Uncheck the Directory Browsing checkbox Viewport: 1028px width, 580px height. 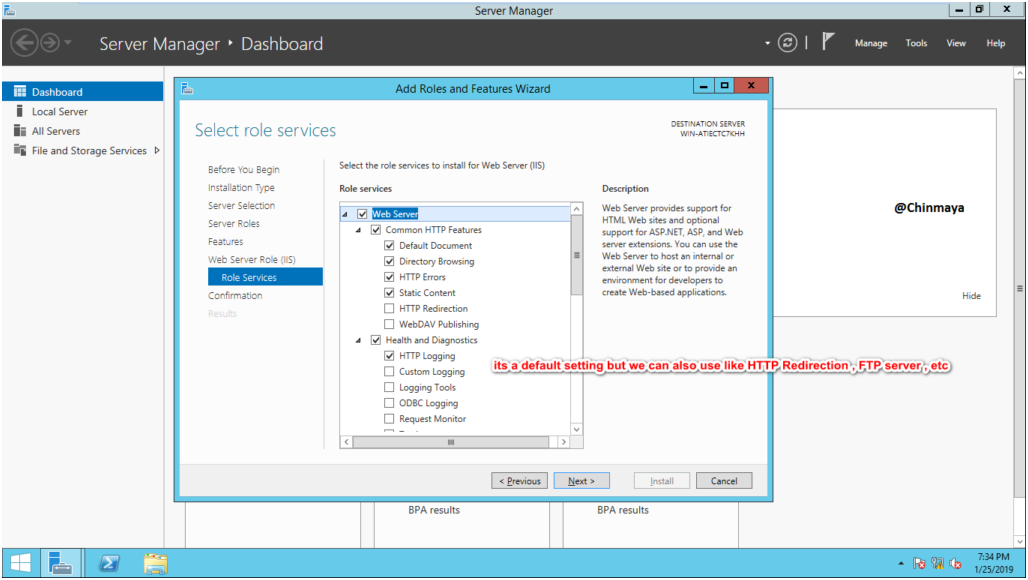coord(389,261)
